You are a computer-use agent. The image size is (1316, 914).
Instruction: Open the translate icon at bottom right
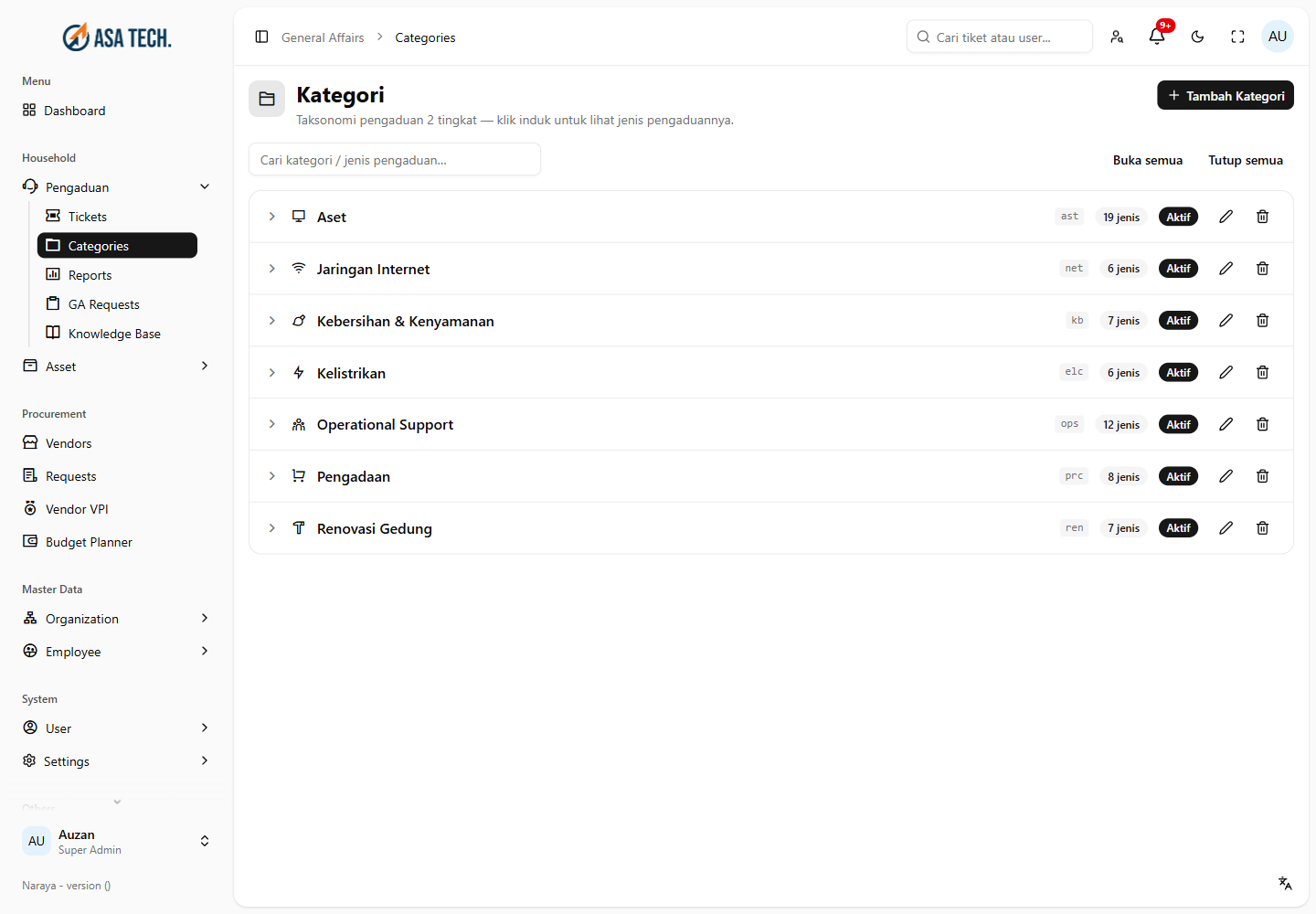(1285, 883)
